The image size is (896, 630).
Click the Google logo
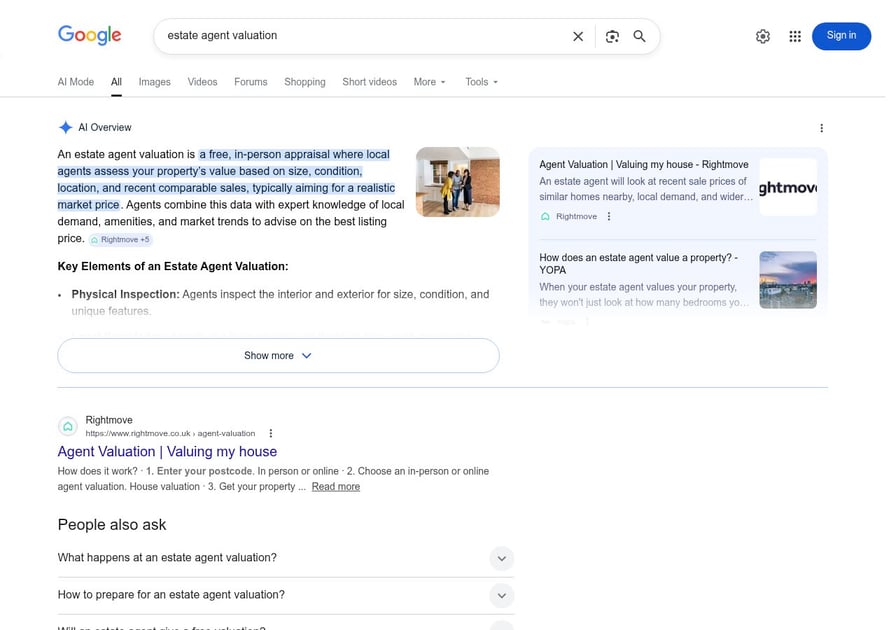pyautogui.click(x=90, y=35)
